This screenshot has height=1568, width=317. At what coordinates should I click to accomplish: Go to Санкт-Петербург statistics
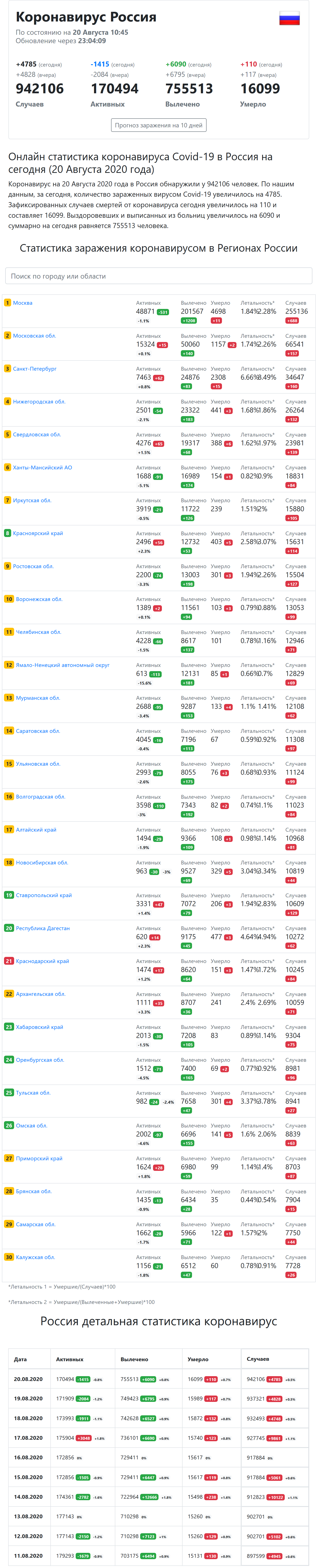coord(35,369)
